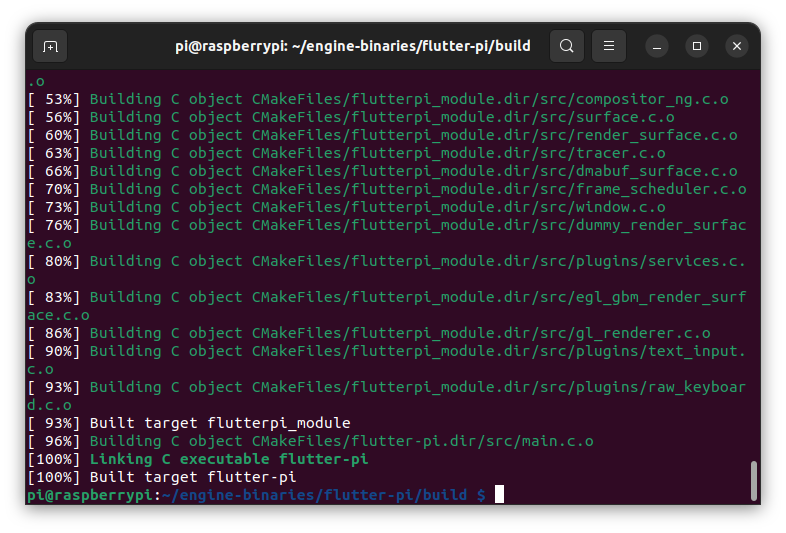This screenshot has width=786, height=533.
Task: Click the render_surface.c.o build line
Action: (x=383, y=135)
